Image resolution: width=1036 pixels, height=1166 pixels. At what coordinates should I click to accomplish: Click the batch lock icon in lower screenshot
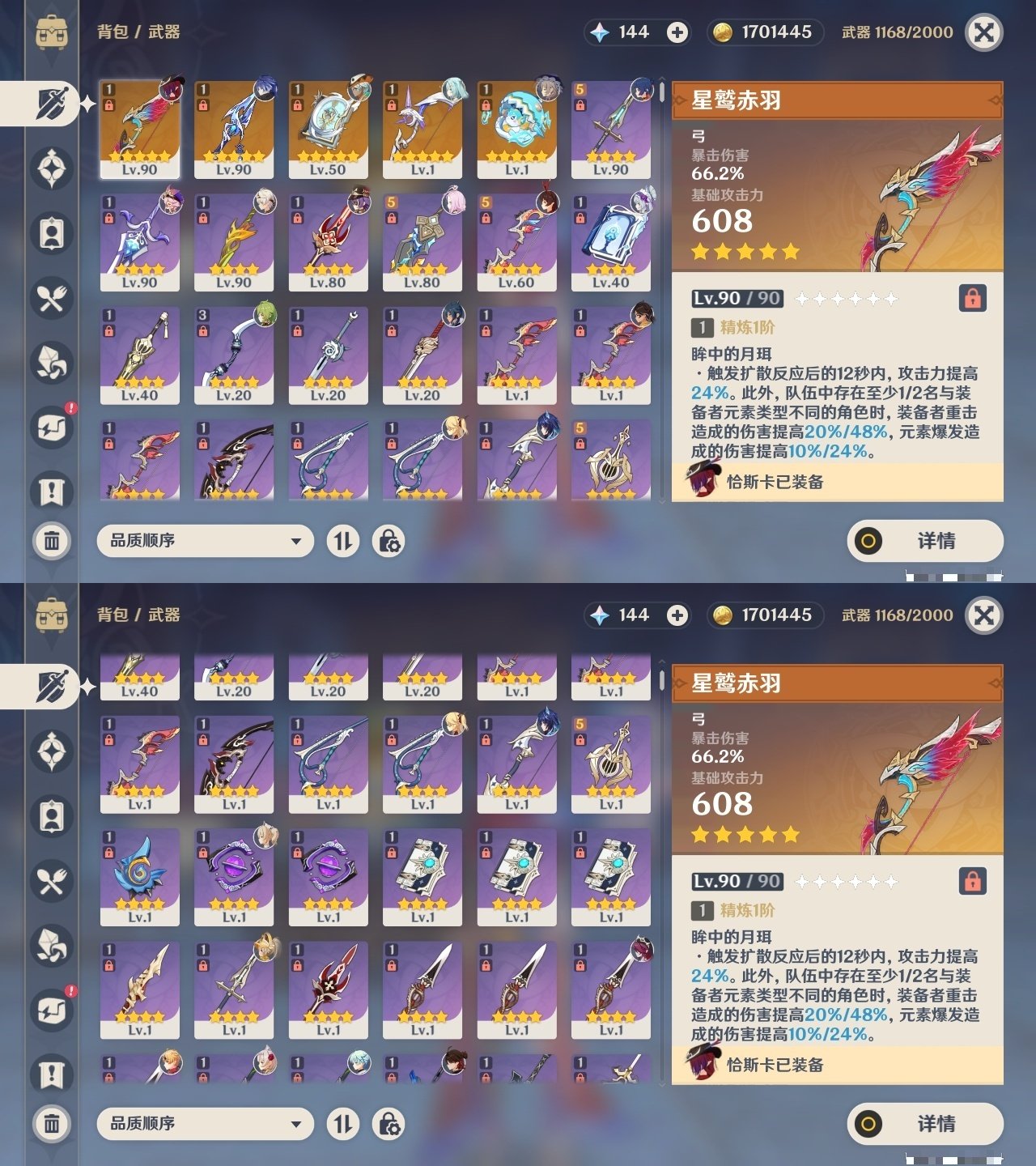pos(388,1124)
